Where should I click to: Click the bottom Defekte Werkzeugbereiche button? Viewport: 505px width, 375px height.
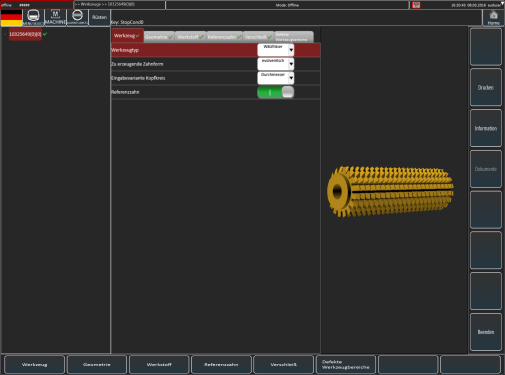pyautogui.click(x=346, y=365)
